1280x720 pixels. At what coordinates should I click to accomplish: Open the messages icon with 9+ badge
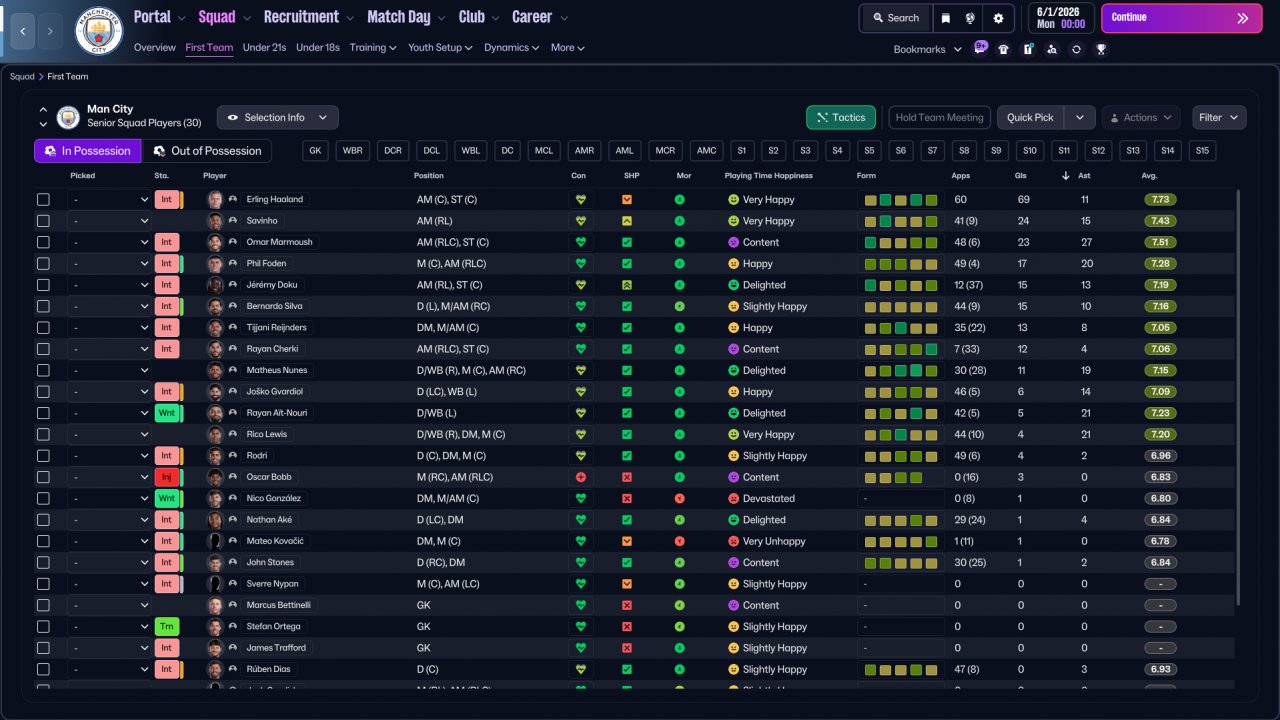pyautogui.click(x=980, y=49)
